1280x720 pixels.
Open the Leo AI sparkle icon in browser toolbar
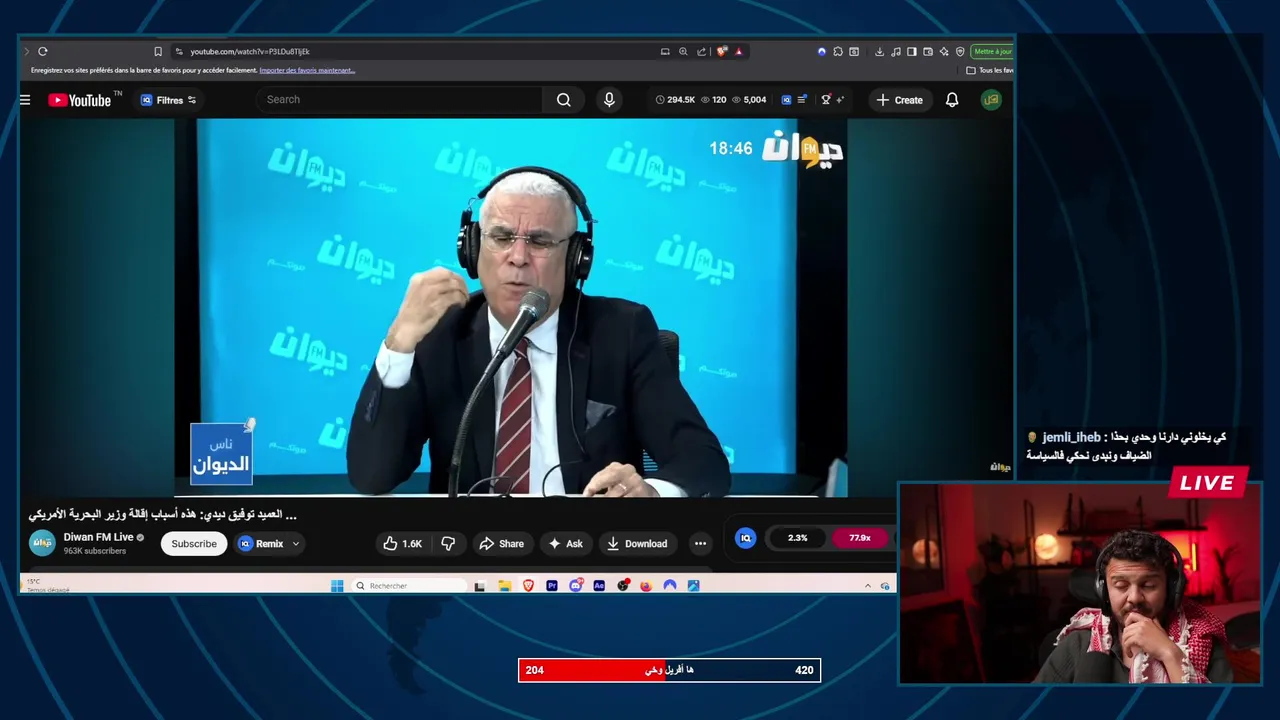pyautogui.click(x=944, y=51)
